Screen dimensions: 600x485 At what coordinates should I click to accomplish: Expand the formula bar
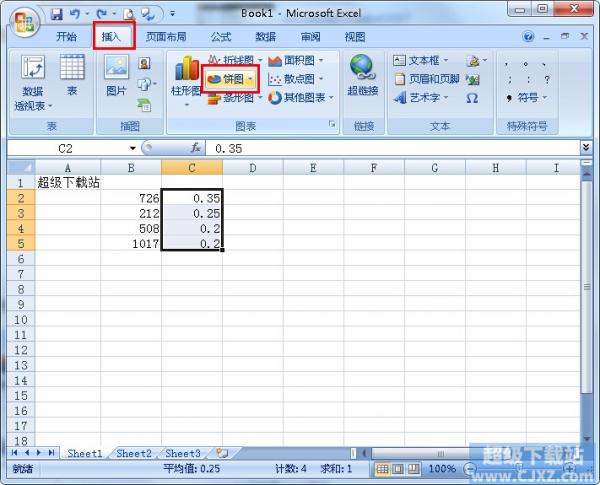586,147
